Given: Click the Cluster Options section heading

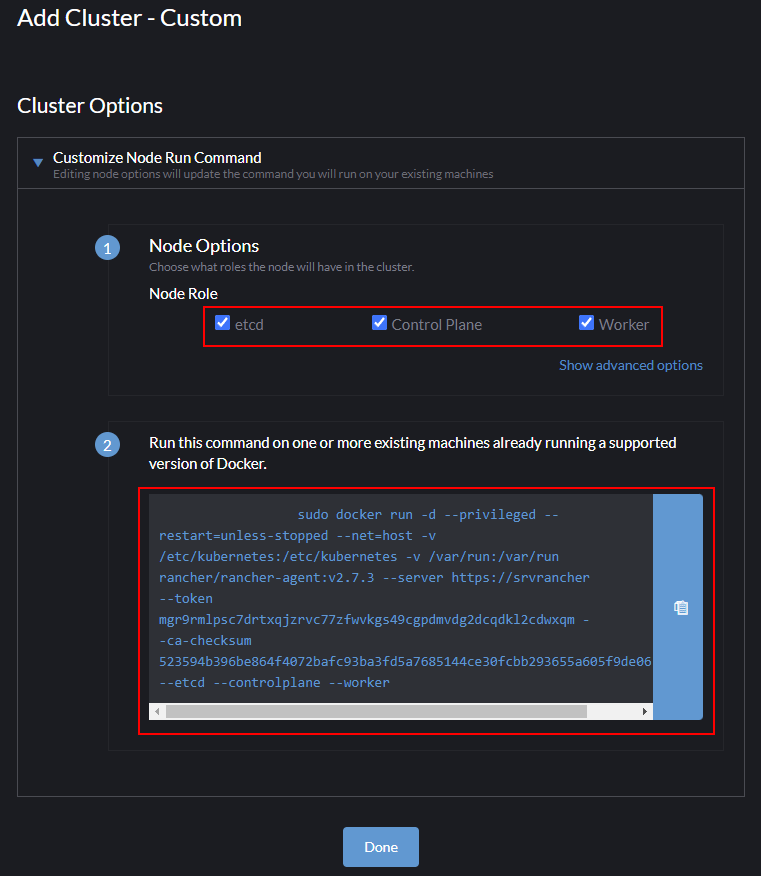Looking at the screenshot, I should [x=90, y=106].
